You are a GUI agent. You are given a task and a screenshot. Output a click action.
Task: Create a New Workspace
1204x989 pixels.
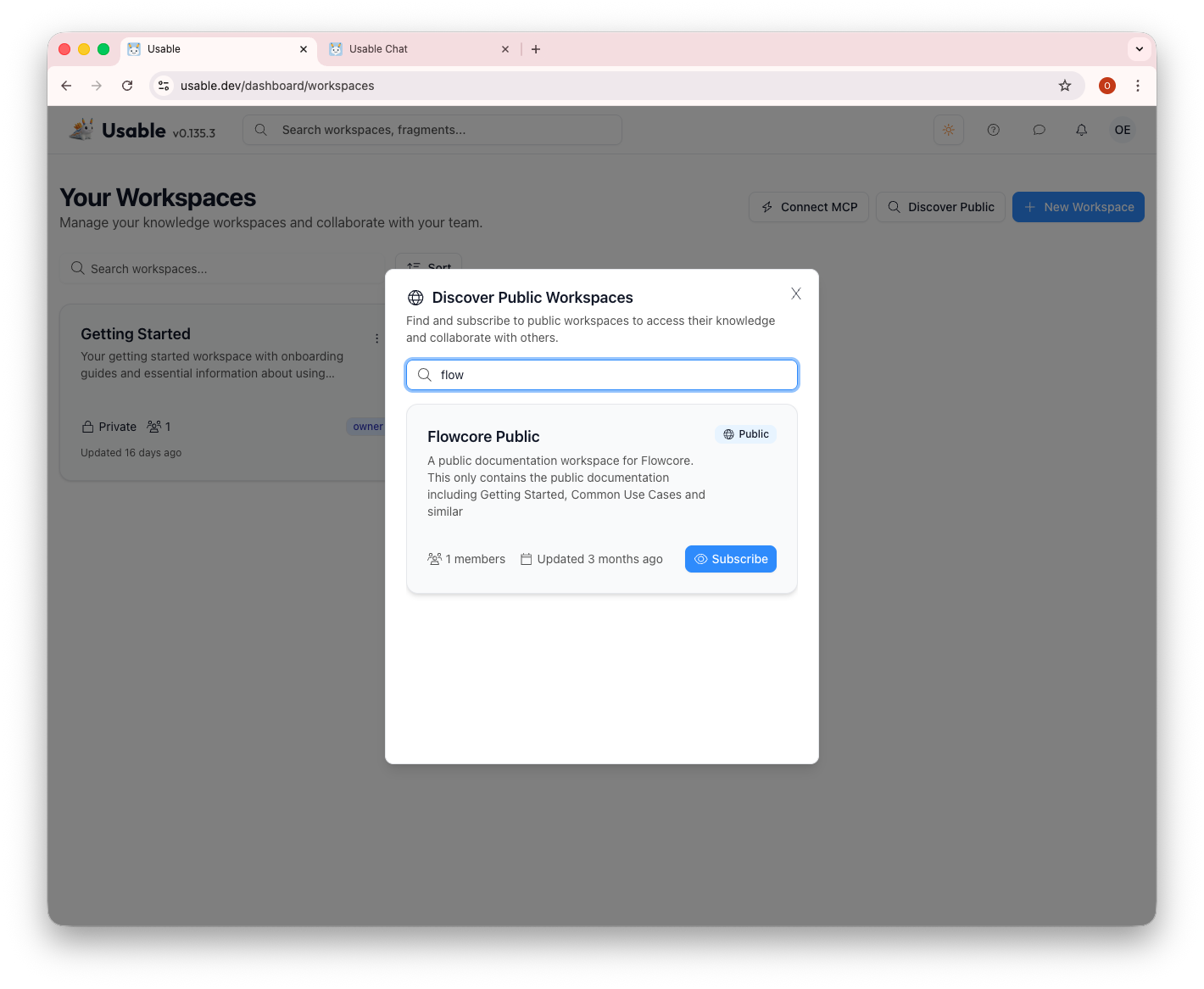[x=1078, y=207]
